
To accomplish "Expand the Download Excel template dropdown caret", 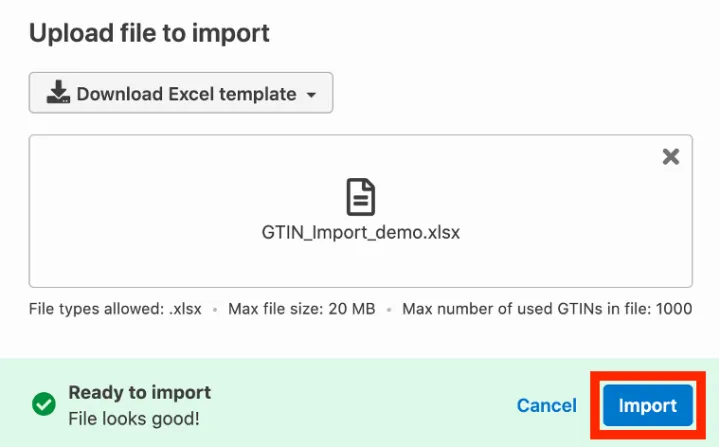I will click(311, 95).
